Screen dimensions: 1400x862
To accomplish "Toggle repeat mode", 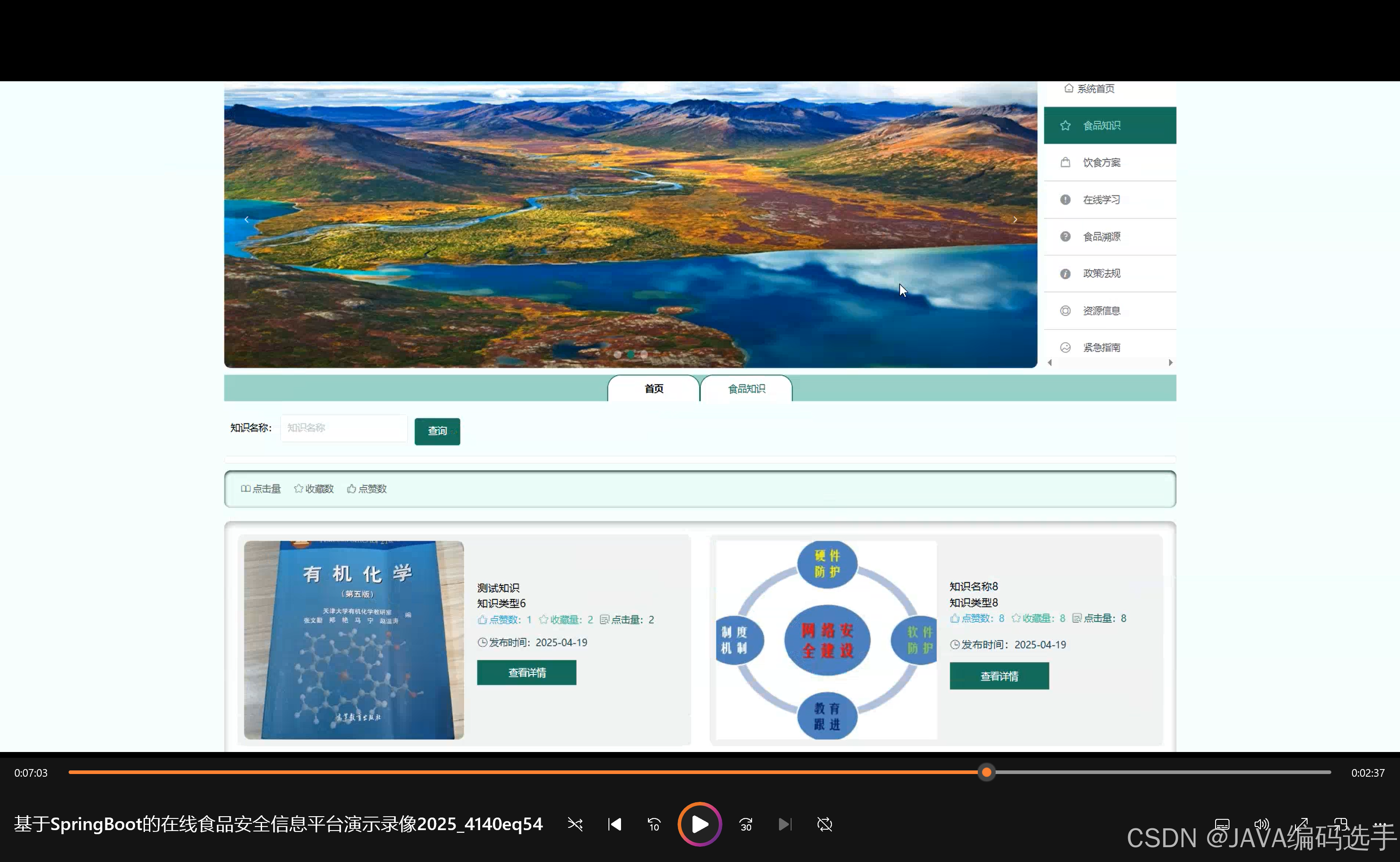I will 824,824.
